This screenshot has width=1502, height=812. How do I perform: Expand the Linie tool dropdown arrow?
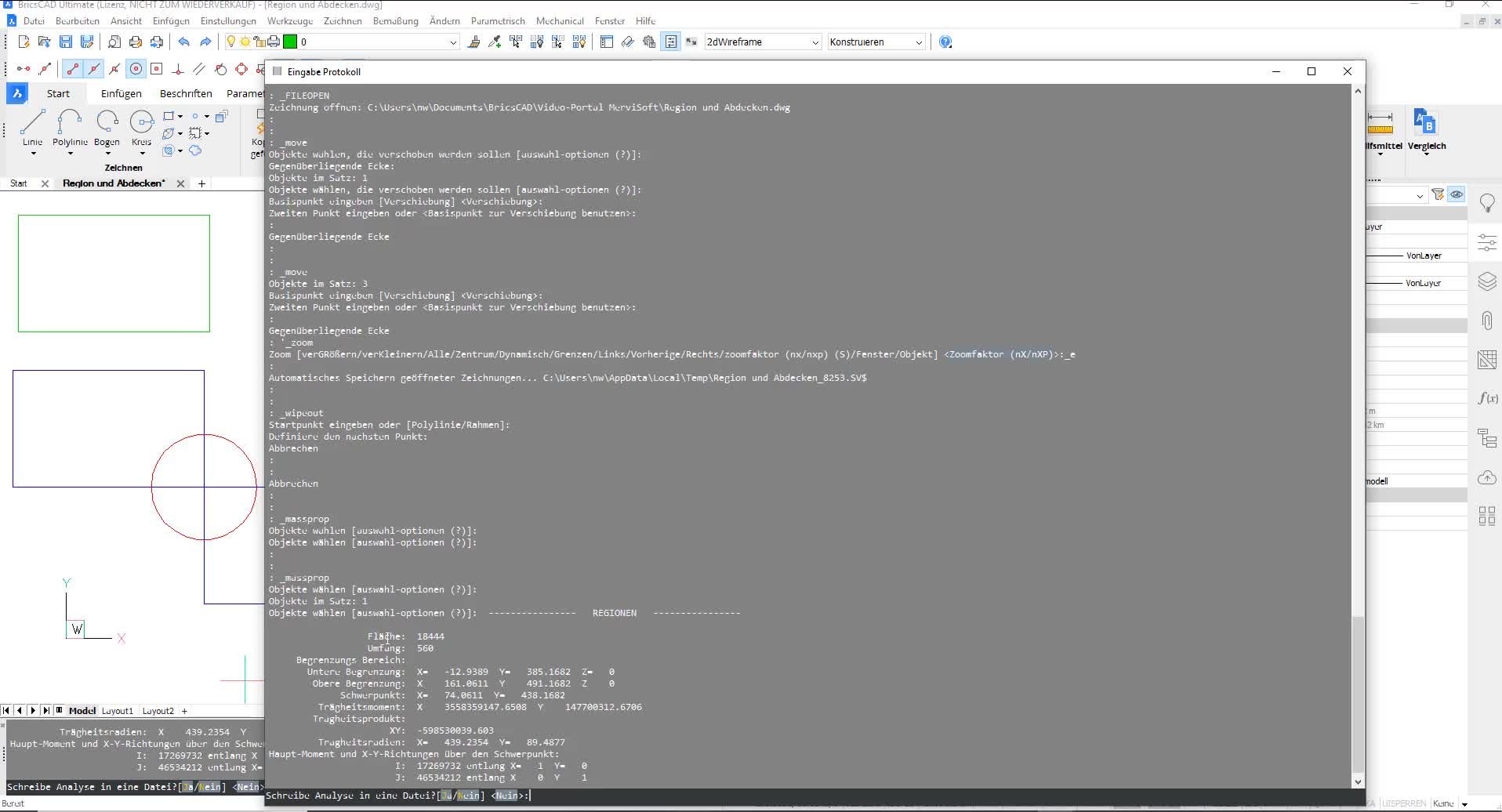pos(32,154)
